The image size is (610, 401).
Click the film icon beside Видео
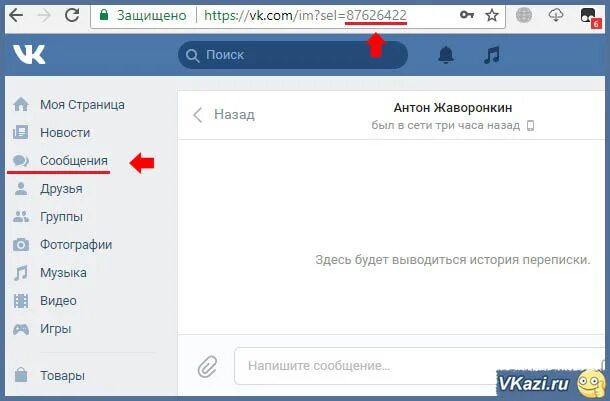21,301
